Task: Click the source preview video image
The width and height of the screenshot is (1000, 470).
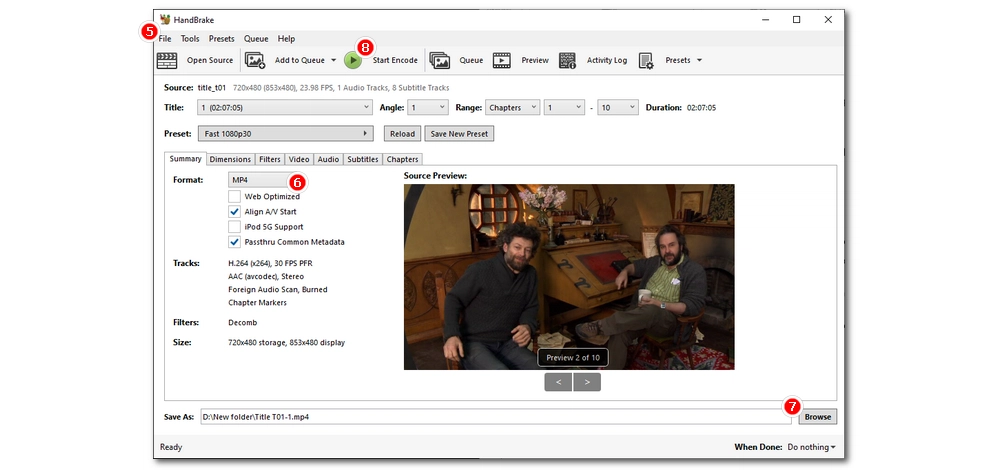Action: [569, 277]
